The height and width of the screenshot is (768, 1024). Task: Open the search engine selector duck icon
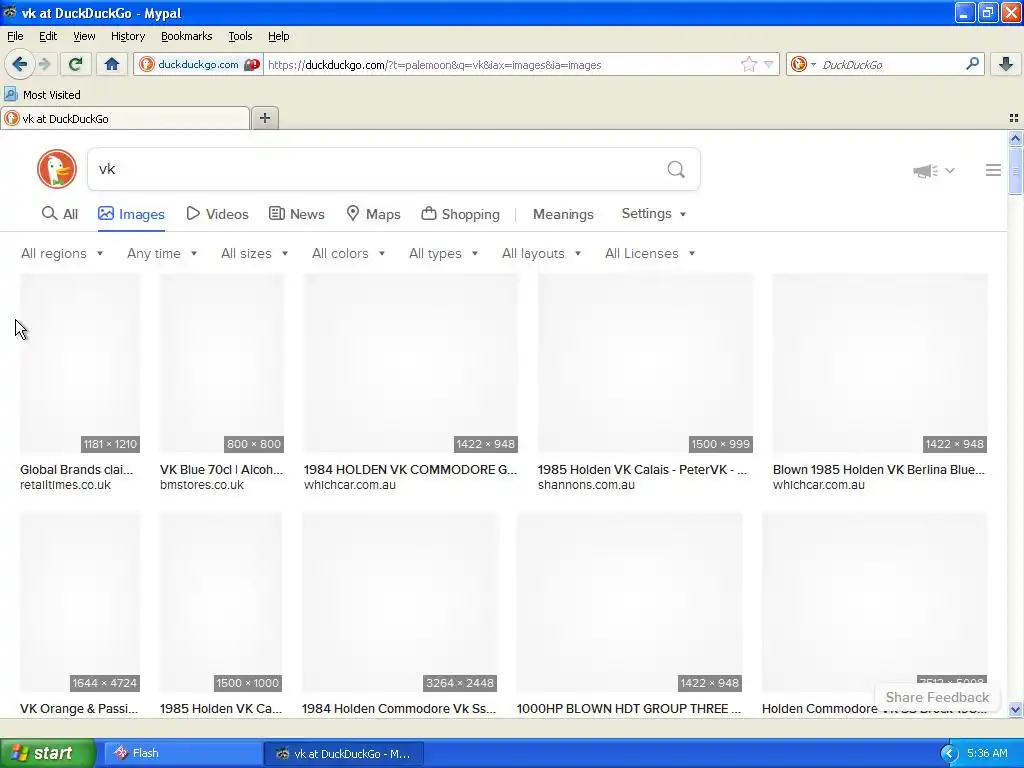pos(802,64)
